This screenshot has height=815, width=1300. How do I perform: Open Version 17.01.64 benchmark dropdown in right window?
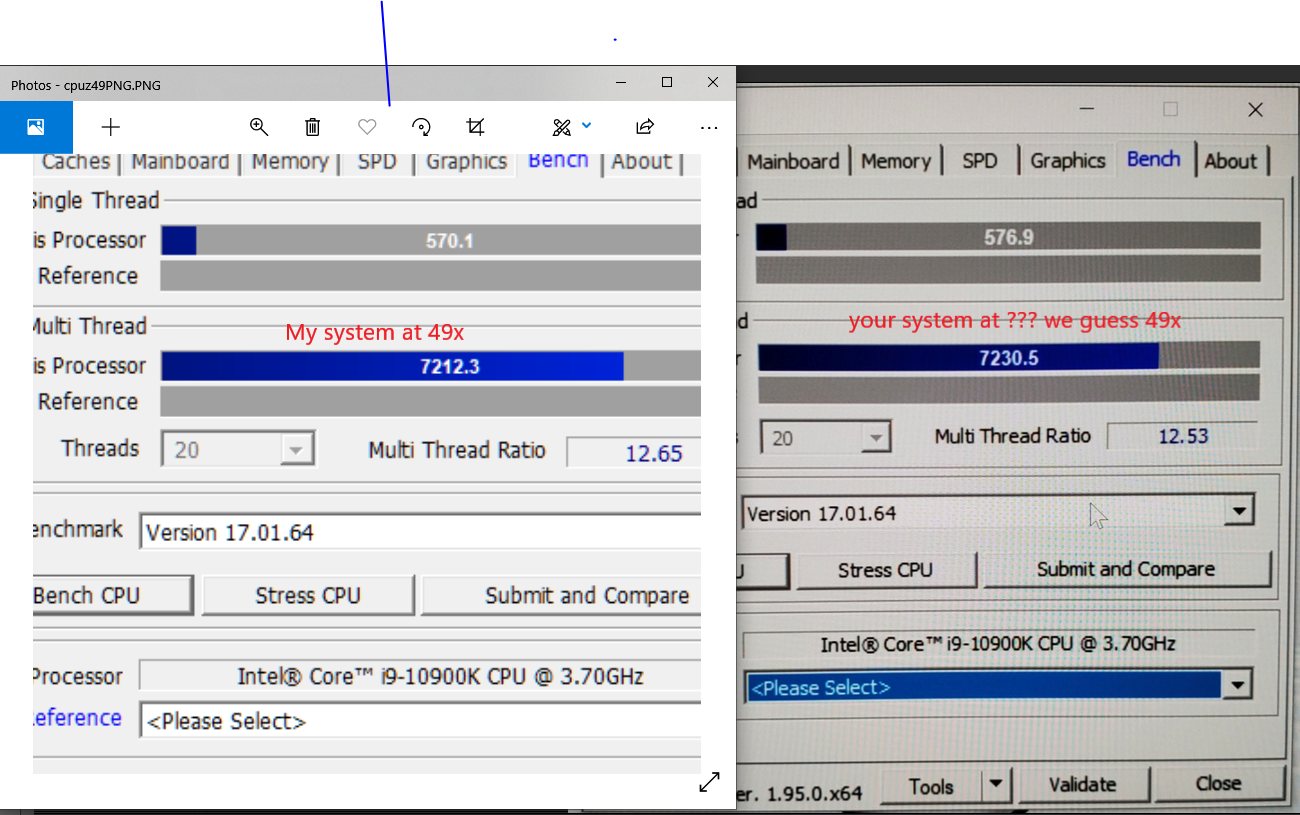(1239, 513)
